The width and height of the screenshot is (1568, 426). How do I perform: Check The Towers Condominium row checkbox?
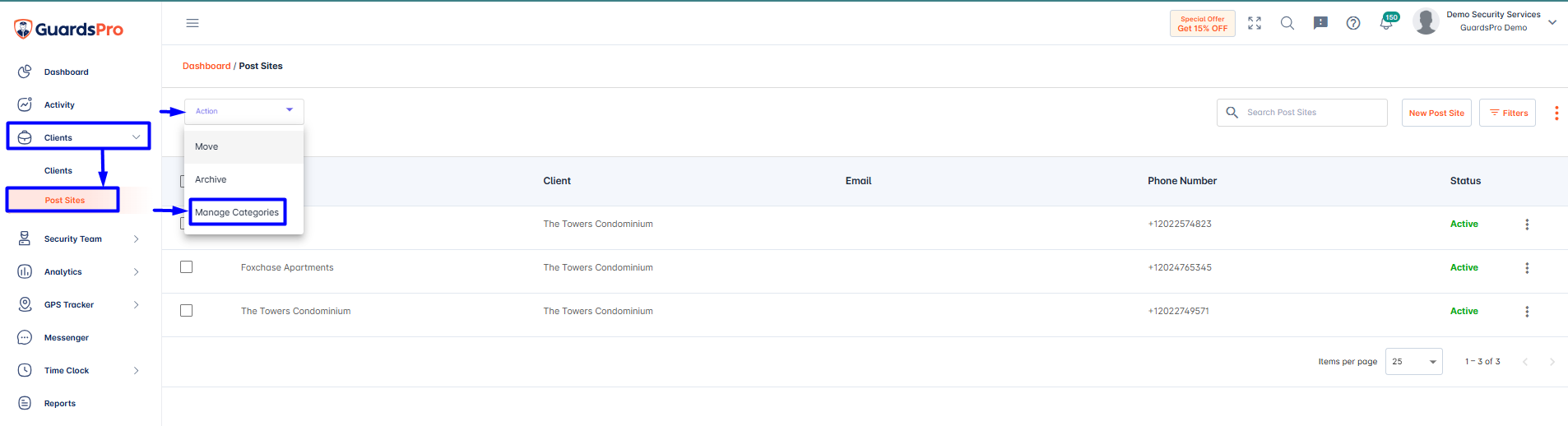point(187,311)
